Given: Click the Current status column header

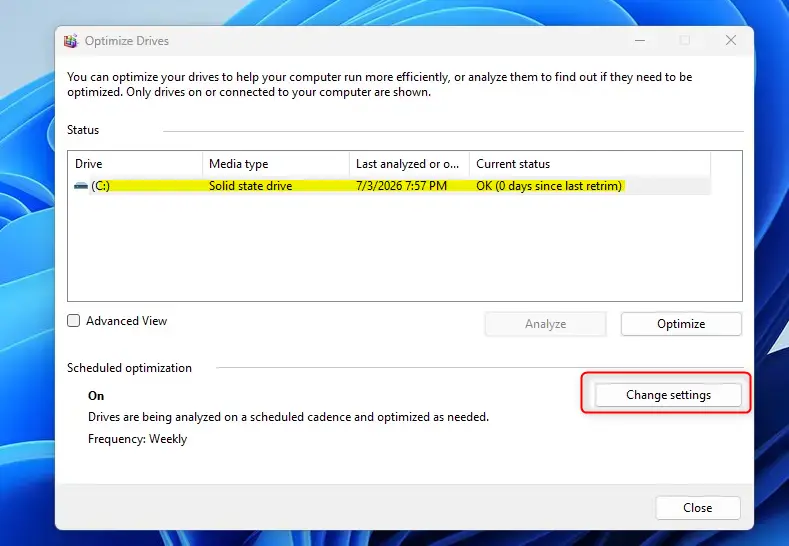Looking at the screenshot, I should pyautogui.click(x=590, y=164).
